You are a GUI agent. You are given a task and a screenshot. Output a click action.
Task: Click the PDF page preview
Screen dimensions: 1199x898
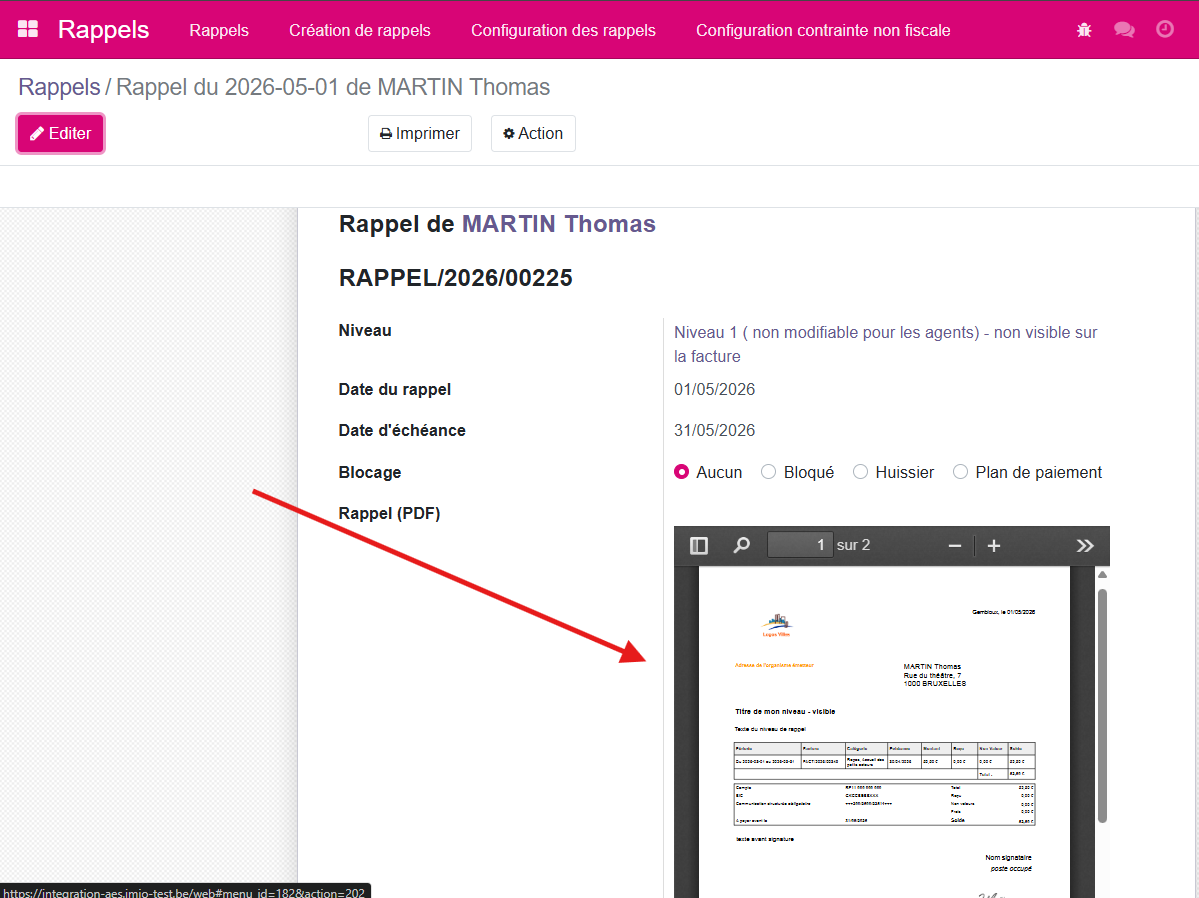pyautogui.click(x=884, y=732)
